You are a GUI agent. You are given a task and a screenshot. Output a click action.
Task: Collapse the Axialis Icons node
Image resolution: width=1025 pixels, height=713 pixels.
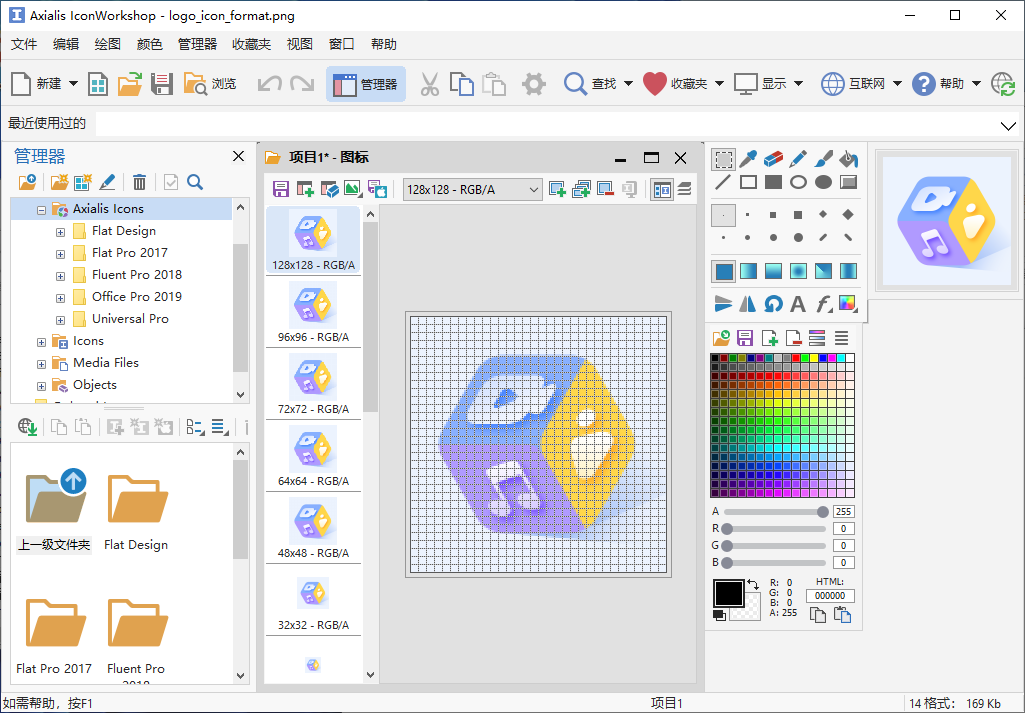(x=41, y=210)
